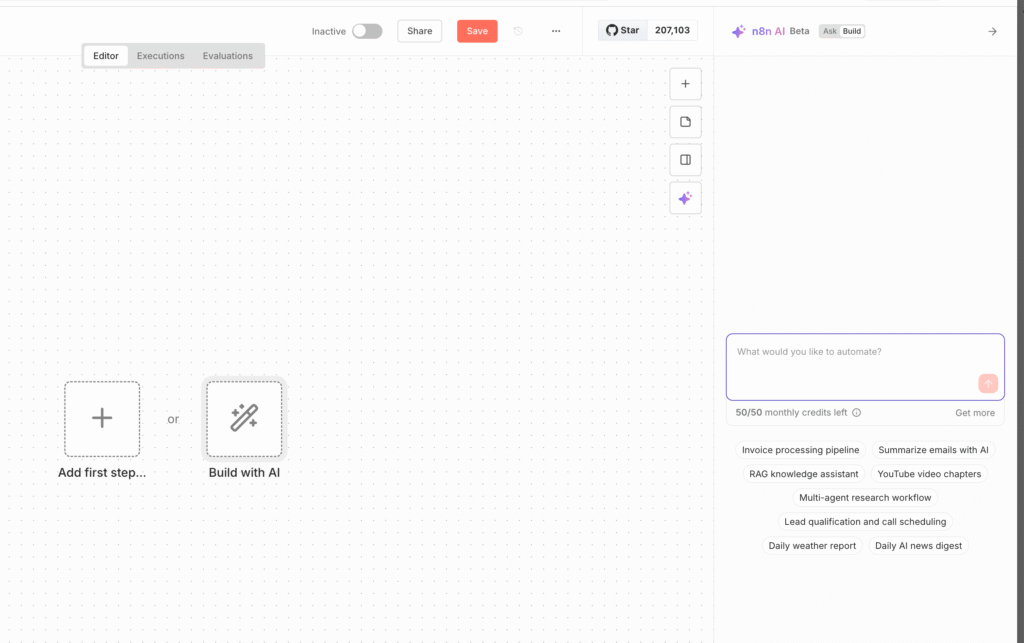Focus the 'What would you like to automate?' field
The height and width of the screenshot is (643, 1024).
click(865, 367)
